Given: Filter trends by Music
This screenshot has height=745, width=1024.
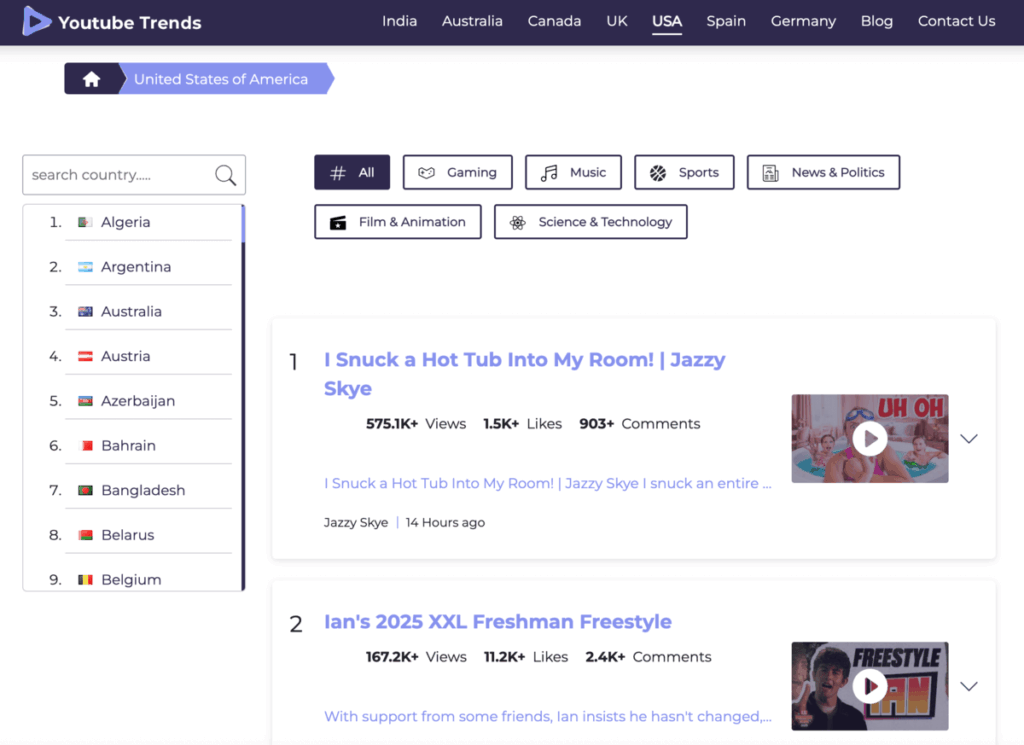Looking at the screenshot, I should coord(573,172).
